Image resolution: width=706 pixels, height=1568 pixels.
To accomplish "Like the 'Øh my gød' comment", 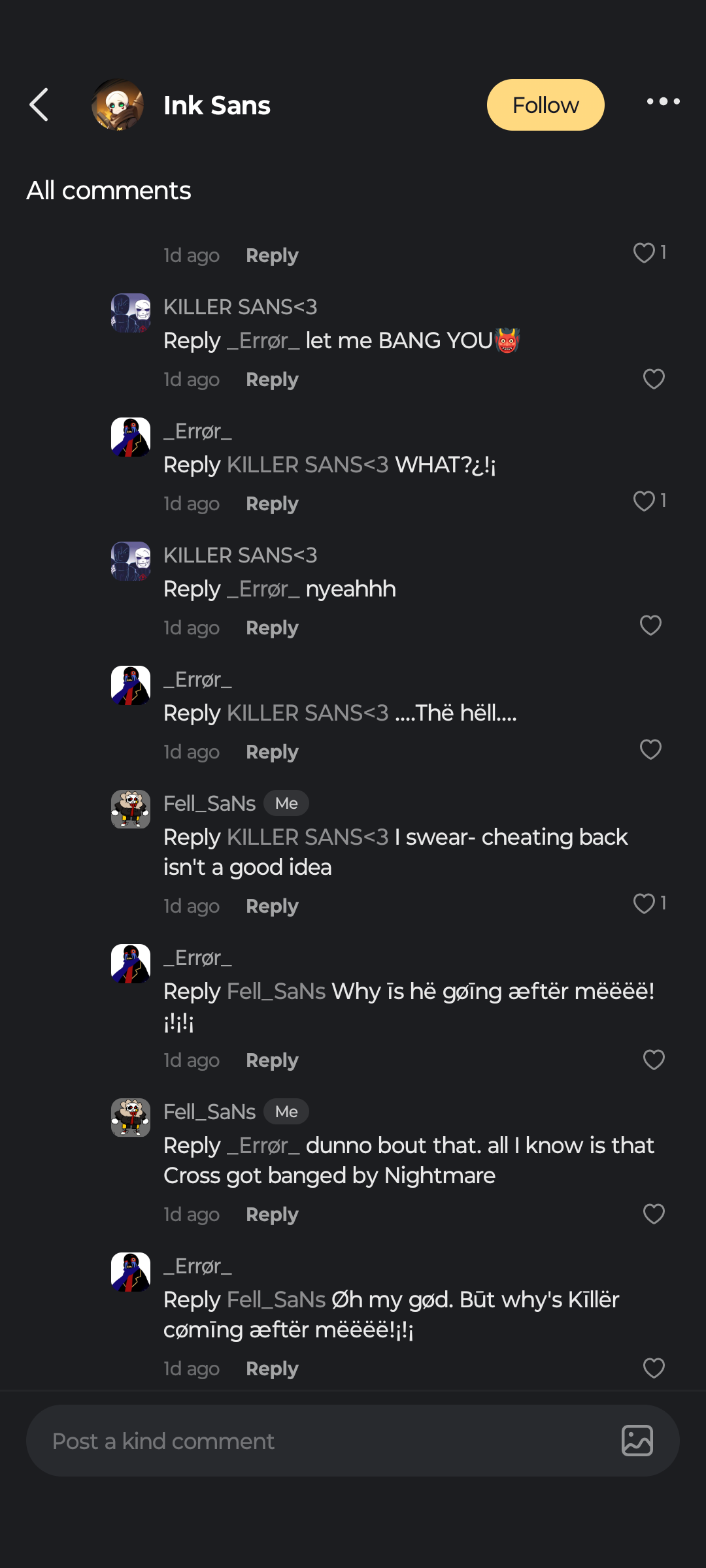I will pyautogui.click(x=654, y=1368).
